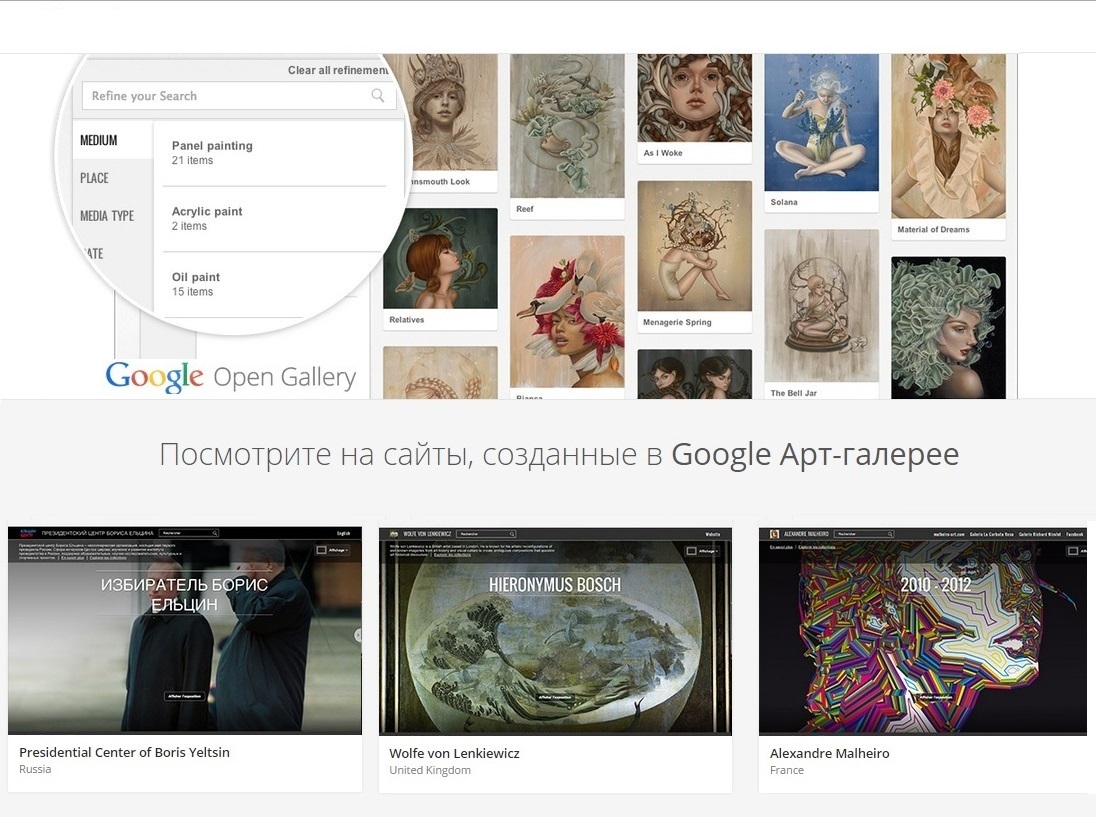Click the ИЗБИРАТЕЛЬ БОРИС ЕЛЬЦИН heading
The width and height of the screenshot is (1096, 817).
[x=185, y=595]
